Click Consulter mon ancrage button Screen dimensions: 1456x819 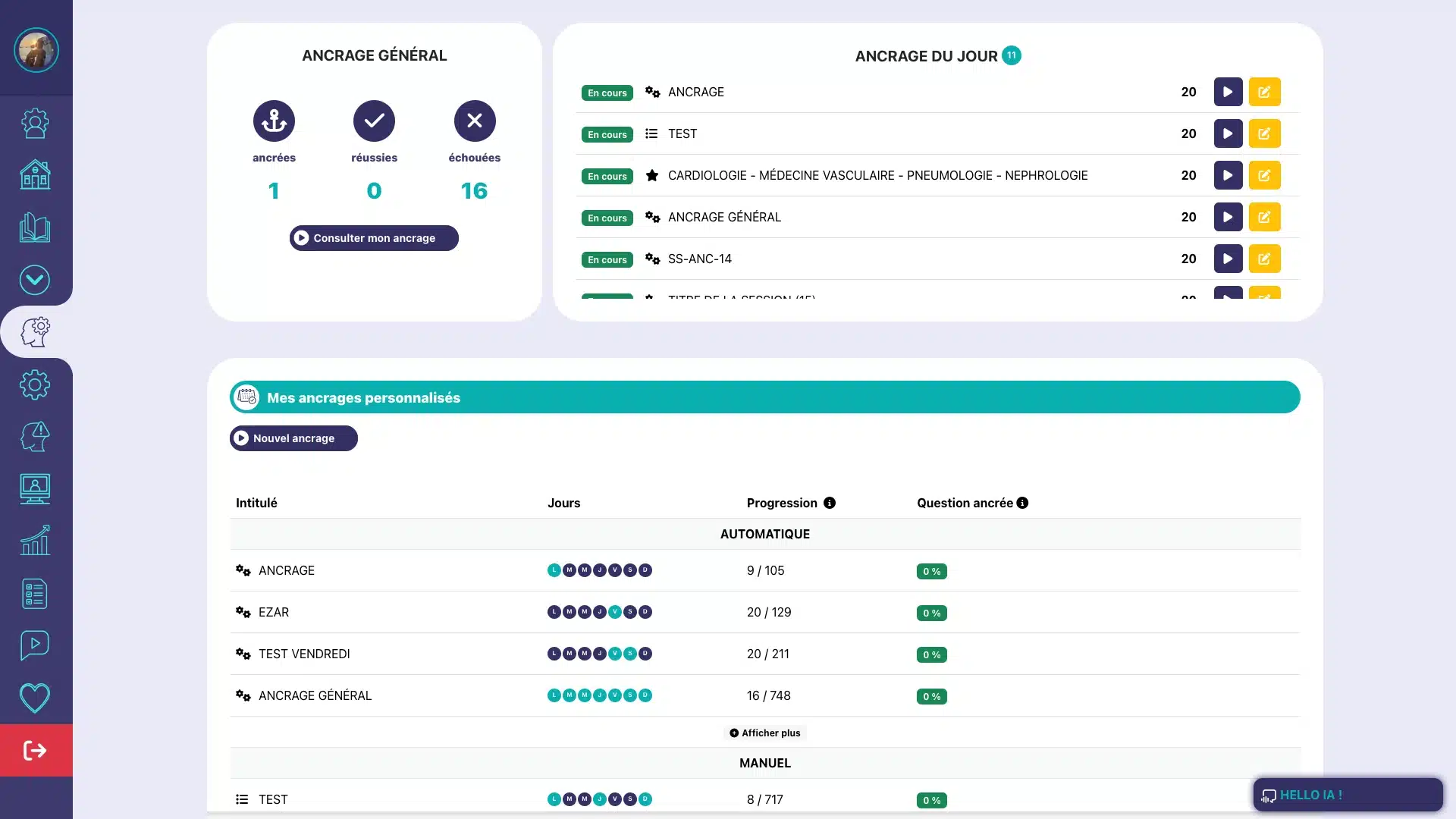tap(374, 238)
